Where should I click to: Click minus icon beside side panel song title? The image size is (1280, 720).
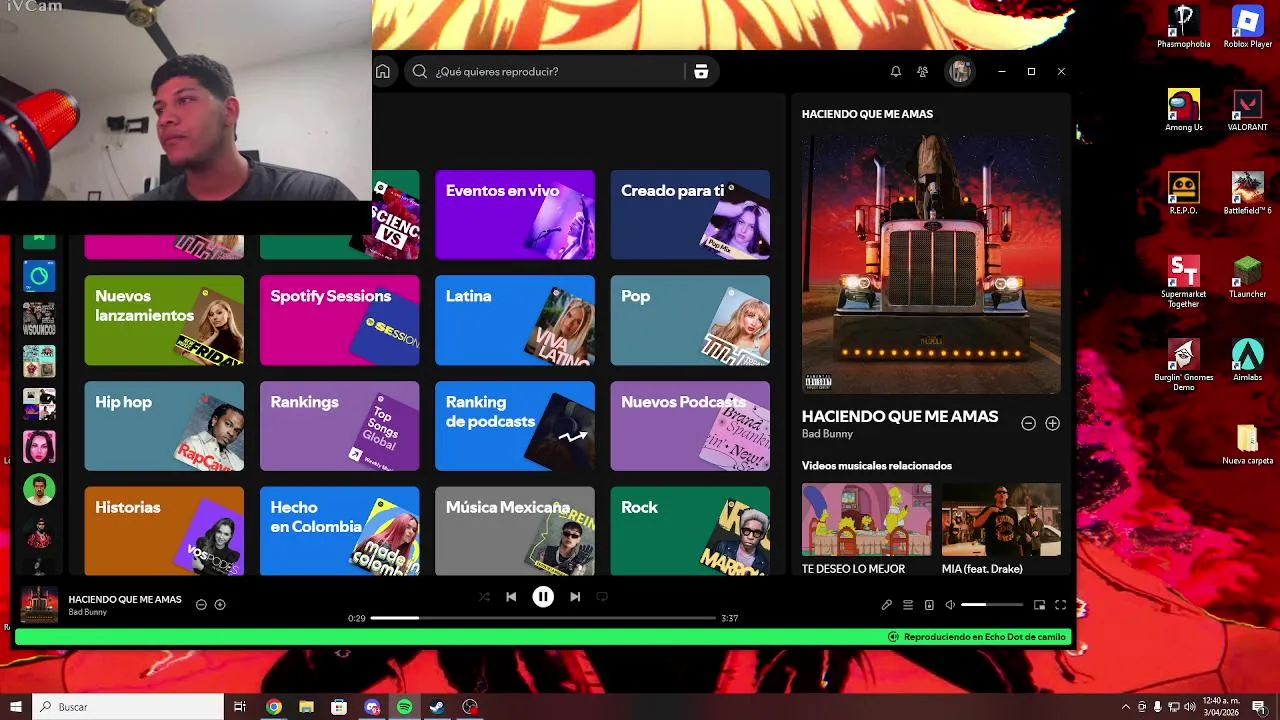coord(1028,423)
